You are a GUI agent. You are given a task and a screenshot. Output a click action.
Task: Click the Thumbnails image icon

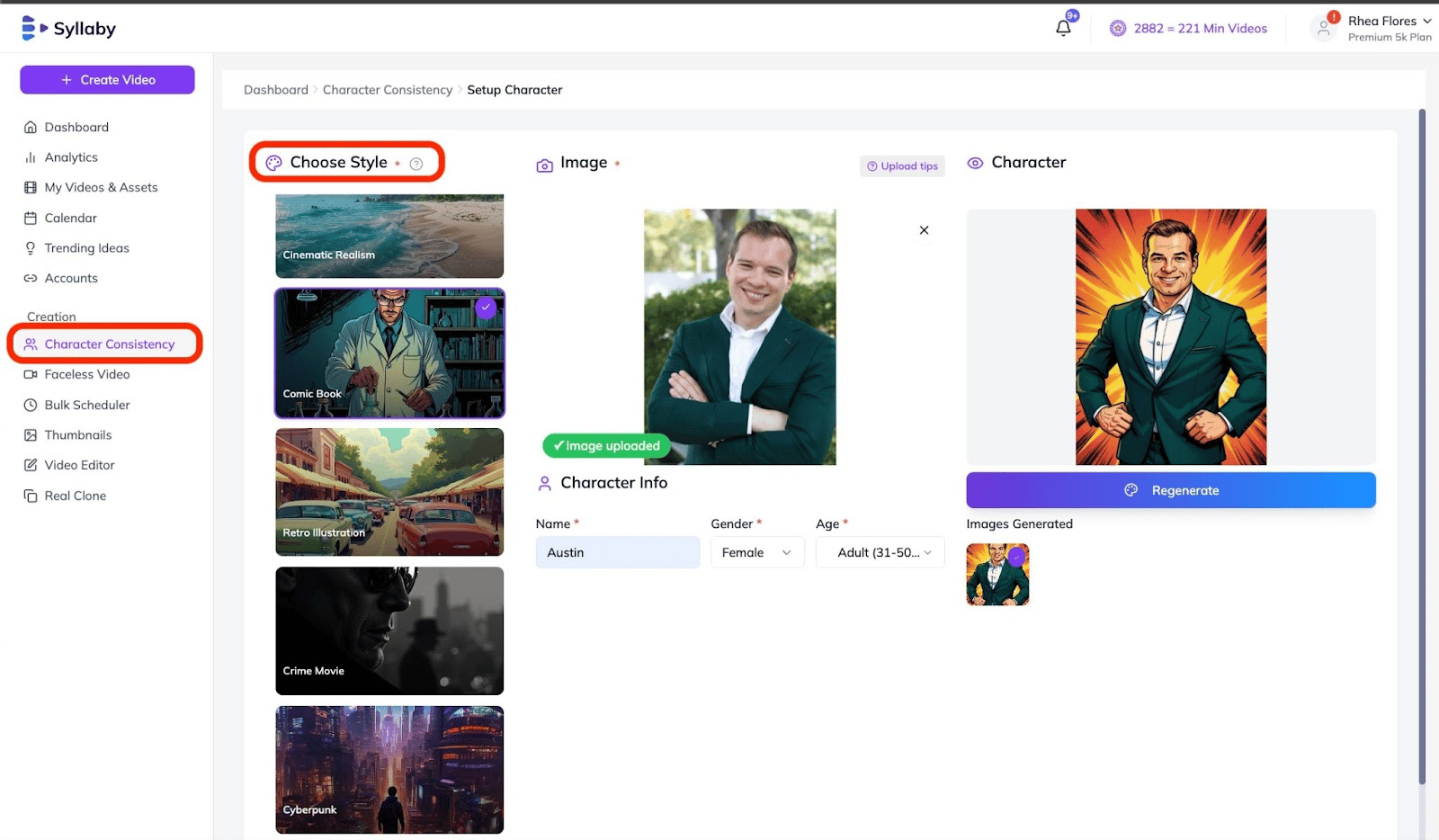tap(31, 435)
